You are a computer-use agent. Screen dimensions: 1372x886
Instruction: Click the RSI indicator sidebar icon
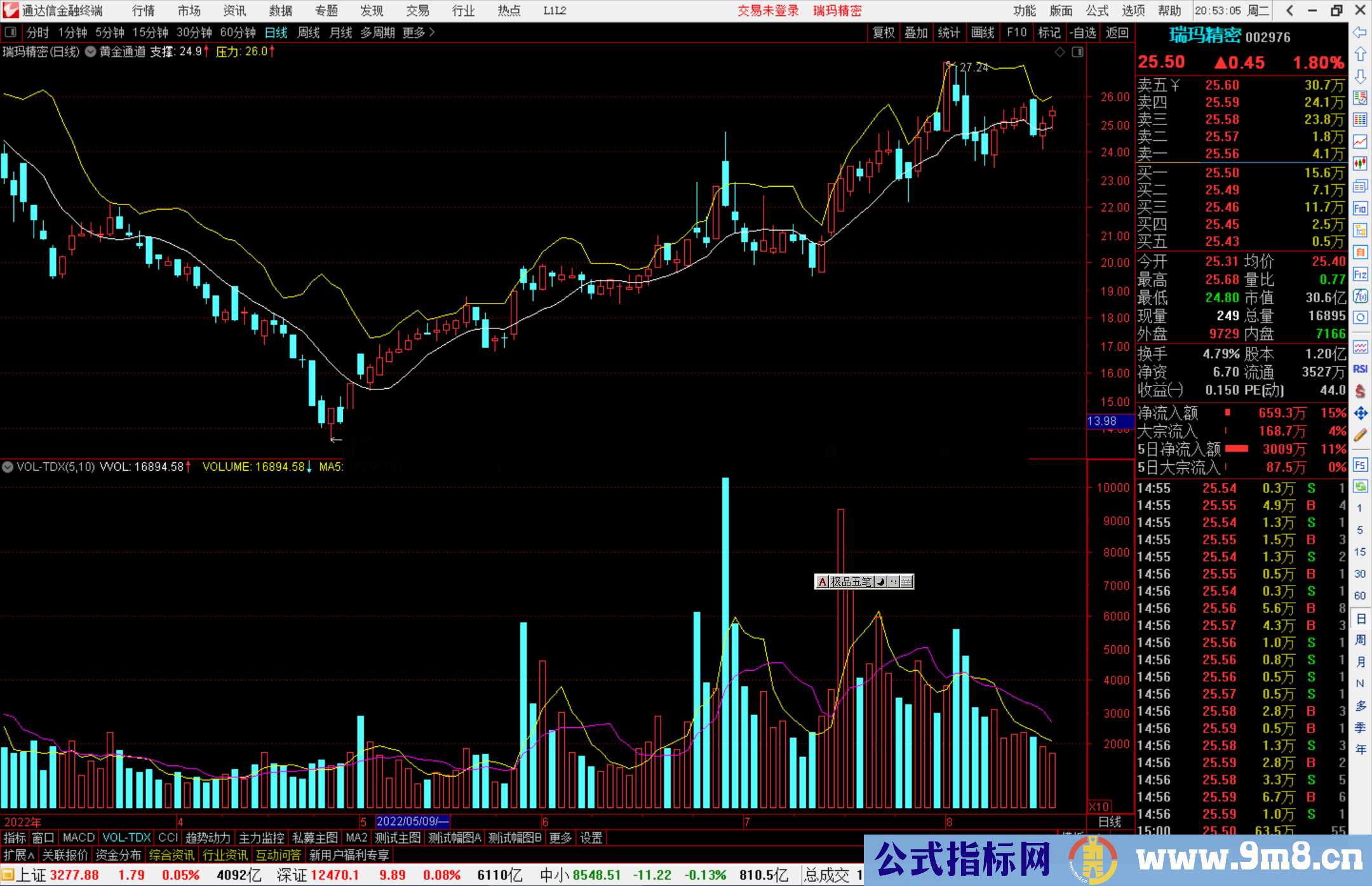click(x=1359, y=369)
